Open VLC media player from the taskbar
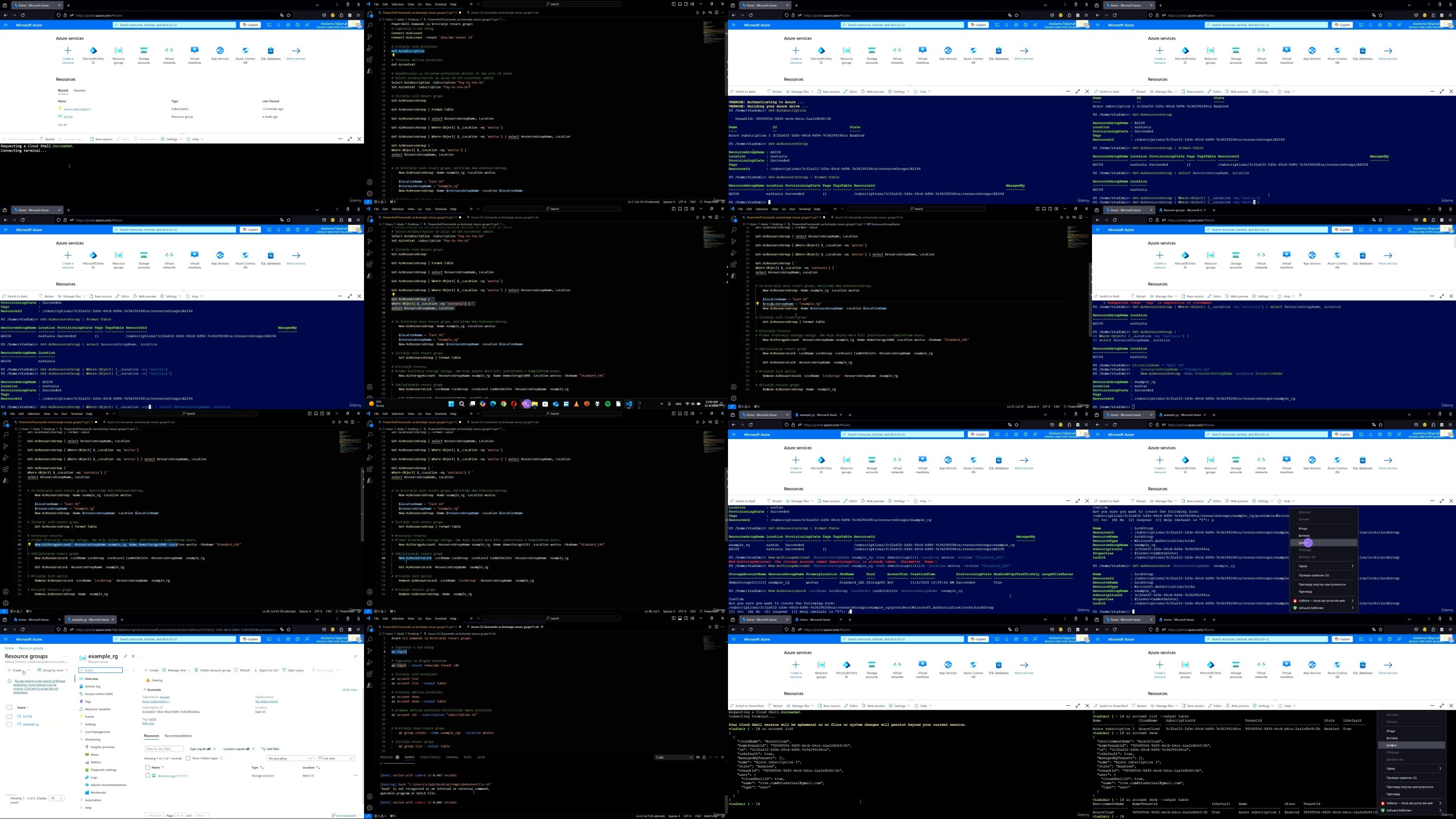Screen dimensions: 1456x819 click(x=576, y=404)
